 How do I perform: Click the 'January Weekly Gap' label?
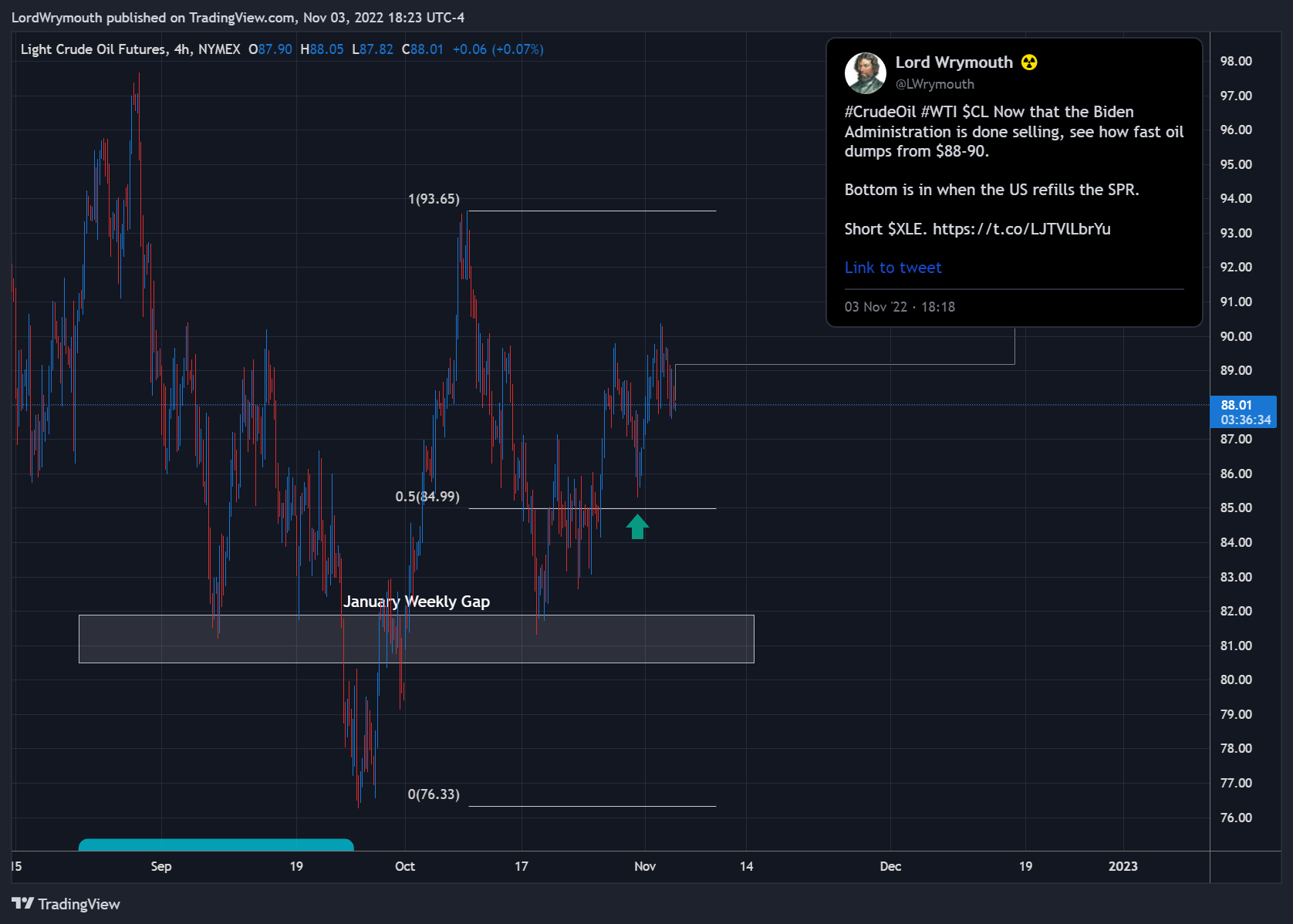[x=417, y=602]
